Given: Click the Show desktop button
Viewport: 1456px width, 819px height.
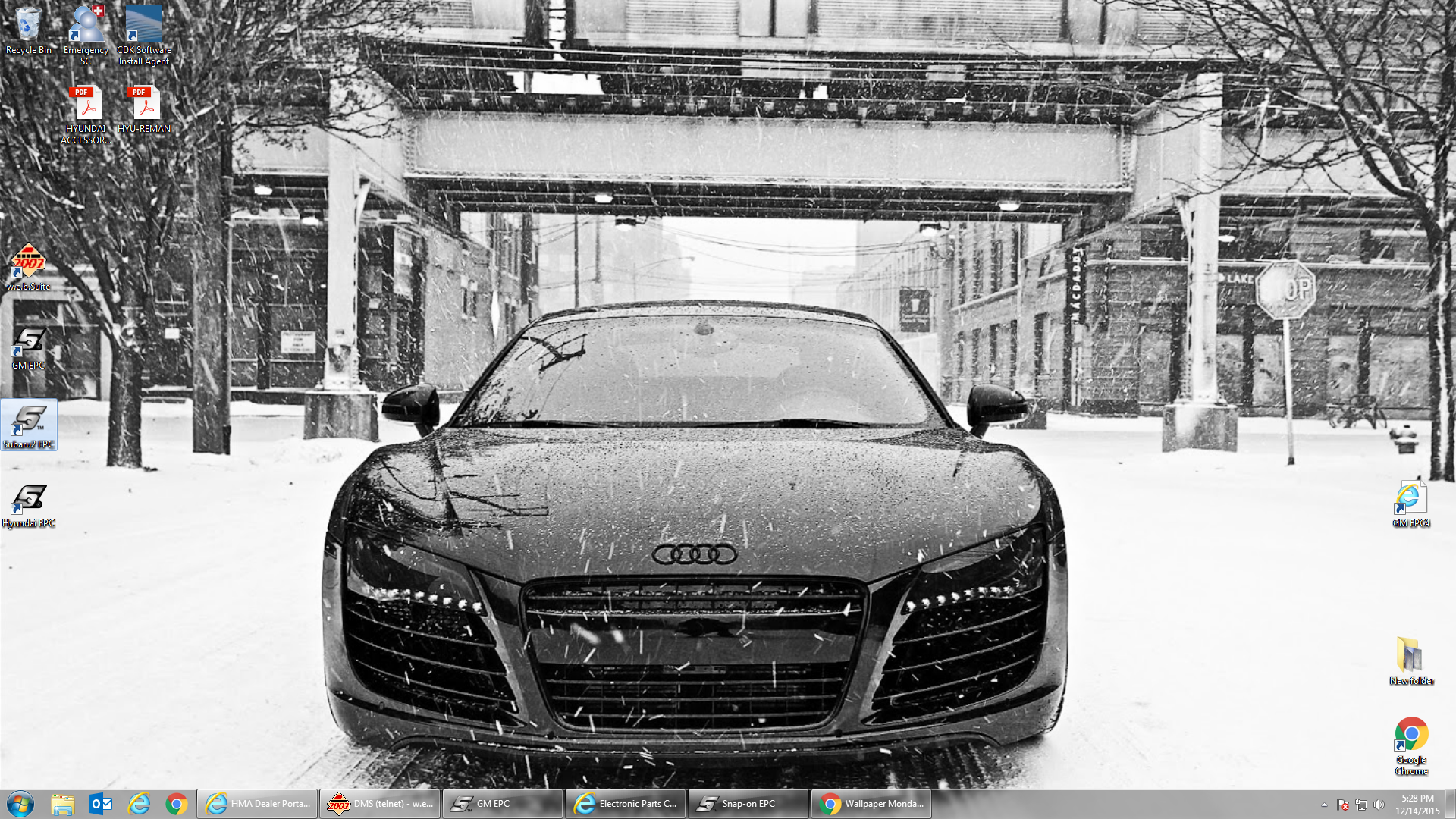Looking at the screenshot, I should [x=1451, y=804].
